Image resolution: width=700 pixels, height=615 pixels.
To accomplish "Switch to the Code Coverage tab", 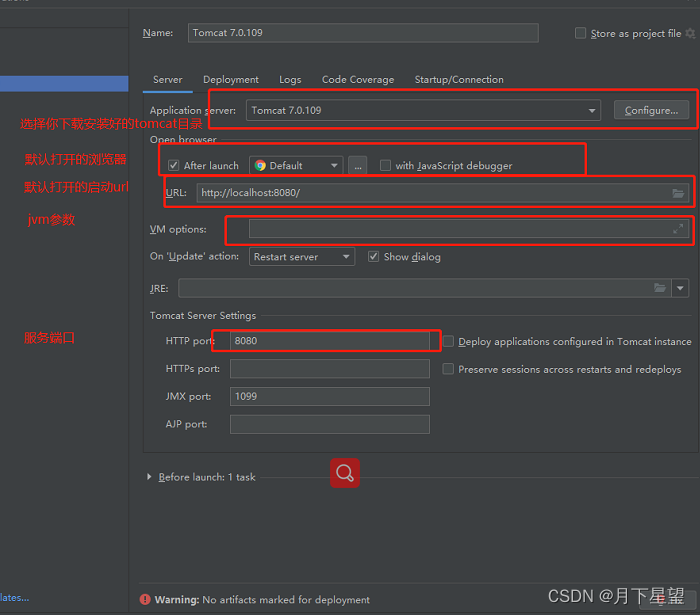I will [358, 79].
